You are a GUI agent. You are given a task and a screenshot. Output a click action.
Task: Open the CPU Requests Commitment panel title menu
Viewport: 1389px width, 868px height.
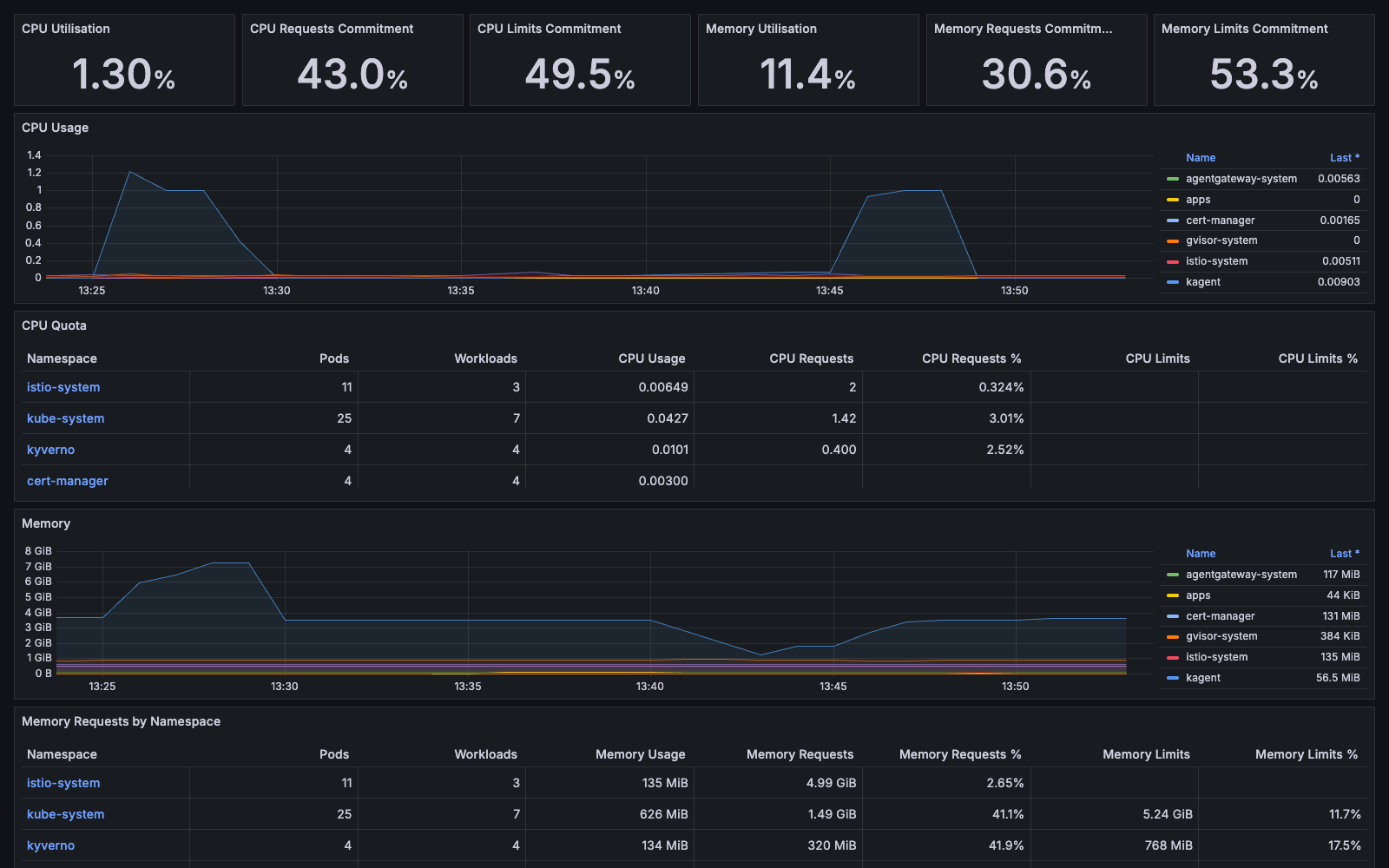(x=332, y=29)
